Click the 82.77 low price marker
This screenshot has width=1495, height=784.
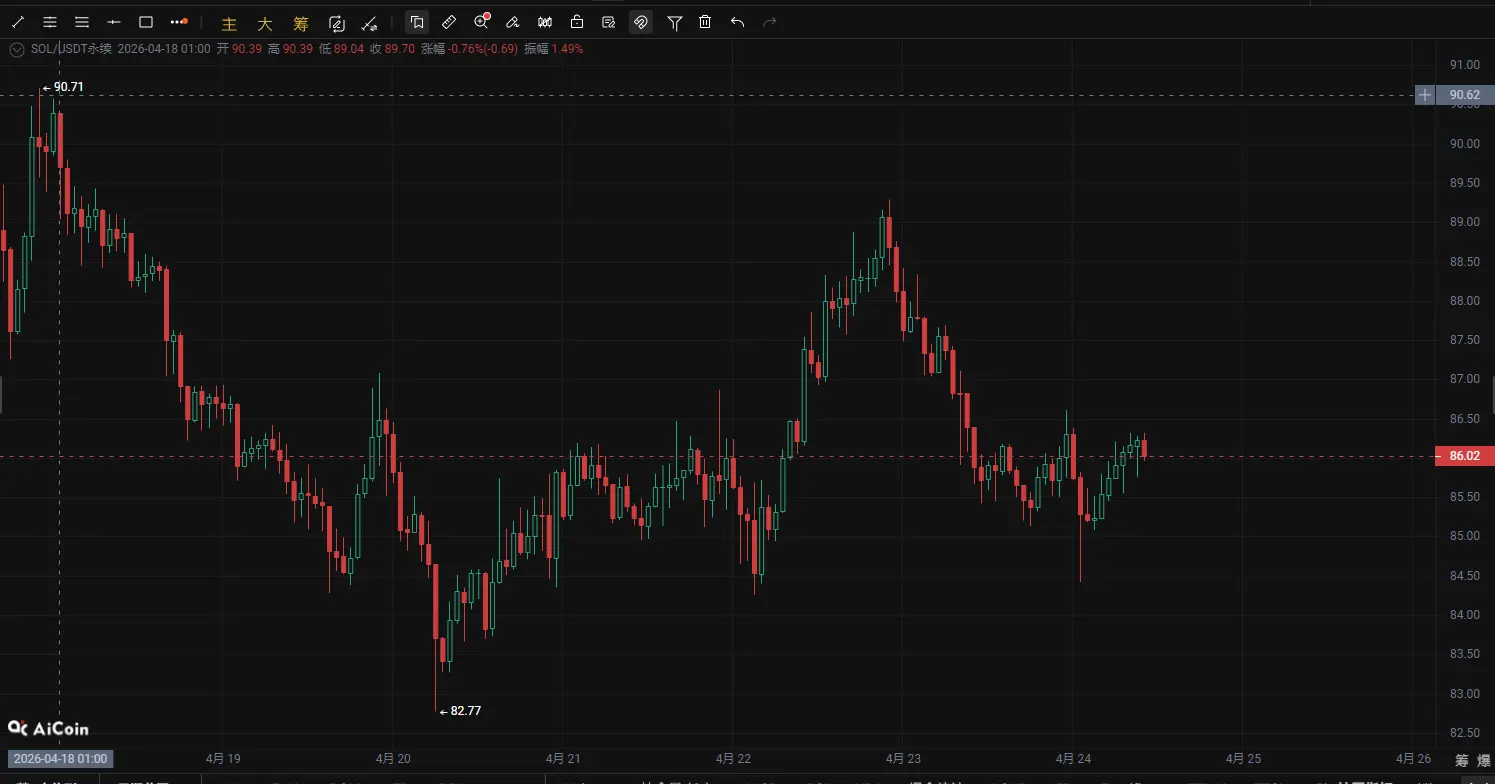click(461, 711)
